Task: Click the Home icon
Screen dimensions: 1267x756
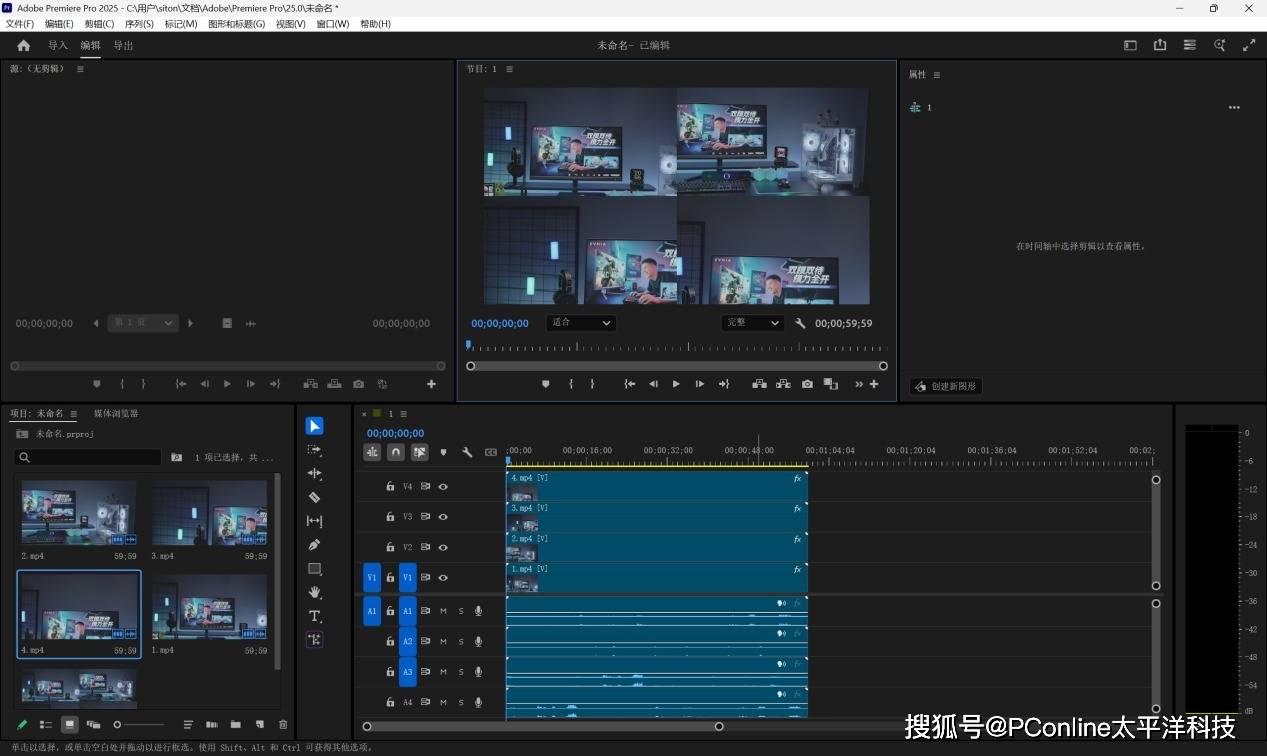Action: pos(24,45)
